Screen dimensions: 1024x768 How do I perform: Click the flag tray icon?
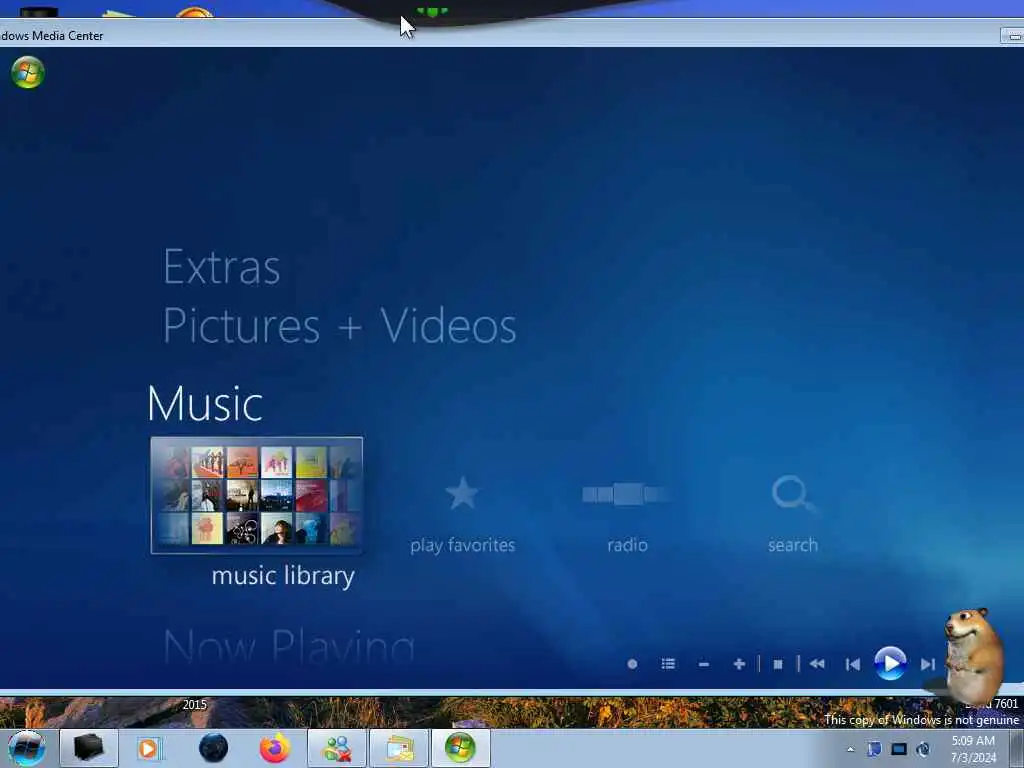[874, 749]
